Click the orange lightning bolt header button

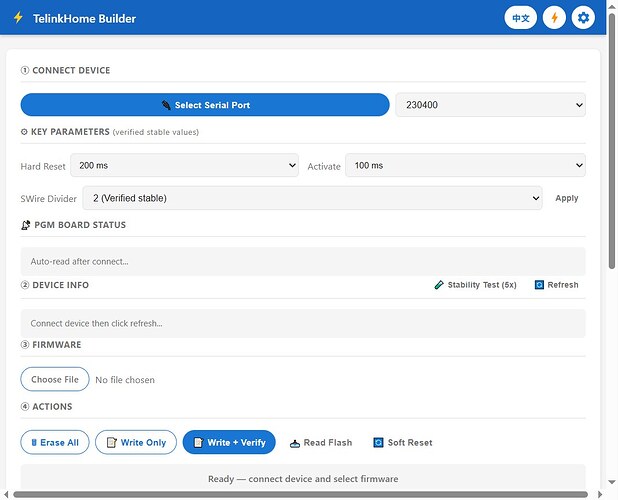(x=554, y=18)
